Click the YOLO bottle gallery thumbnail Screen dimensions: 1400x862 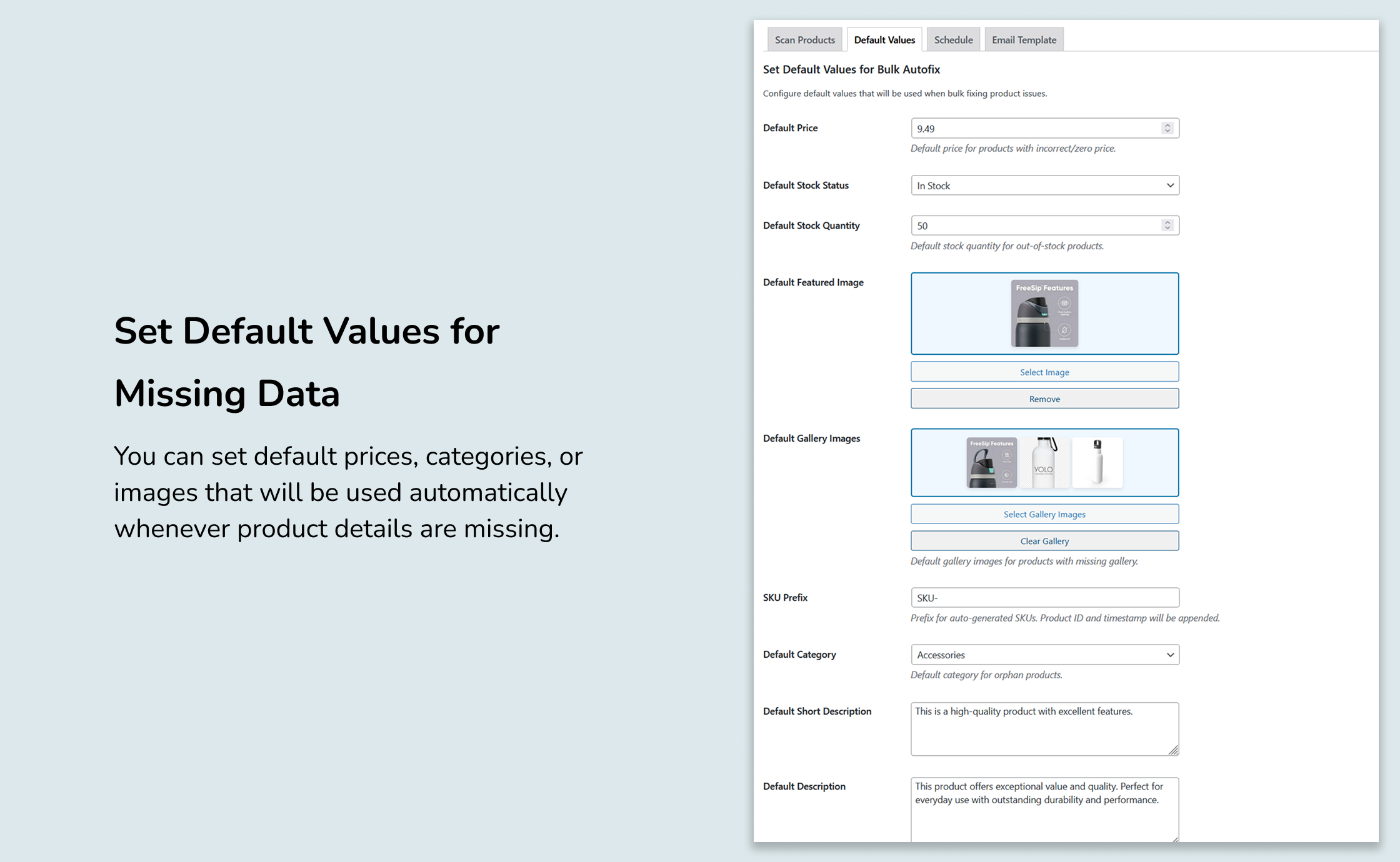[x=1044, y=462]
